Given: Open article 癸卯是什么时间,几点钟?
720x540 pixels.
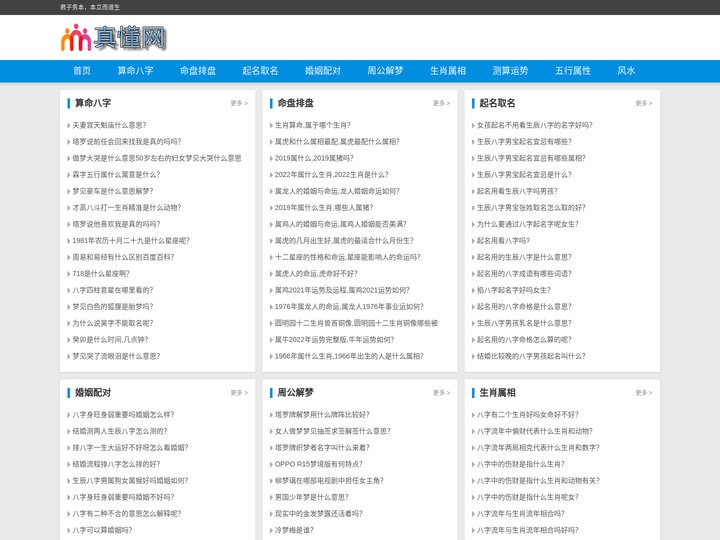Looking at the screenshot, I should pos(110,340).
